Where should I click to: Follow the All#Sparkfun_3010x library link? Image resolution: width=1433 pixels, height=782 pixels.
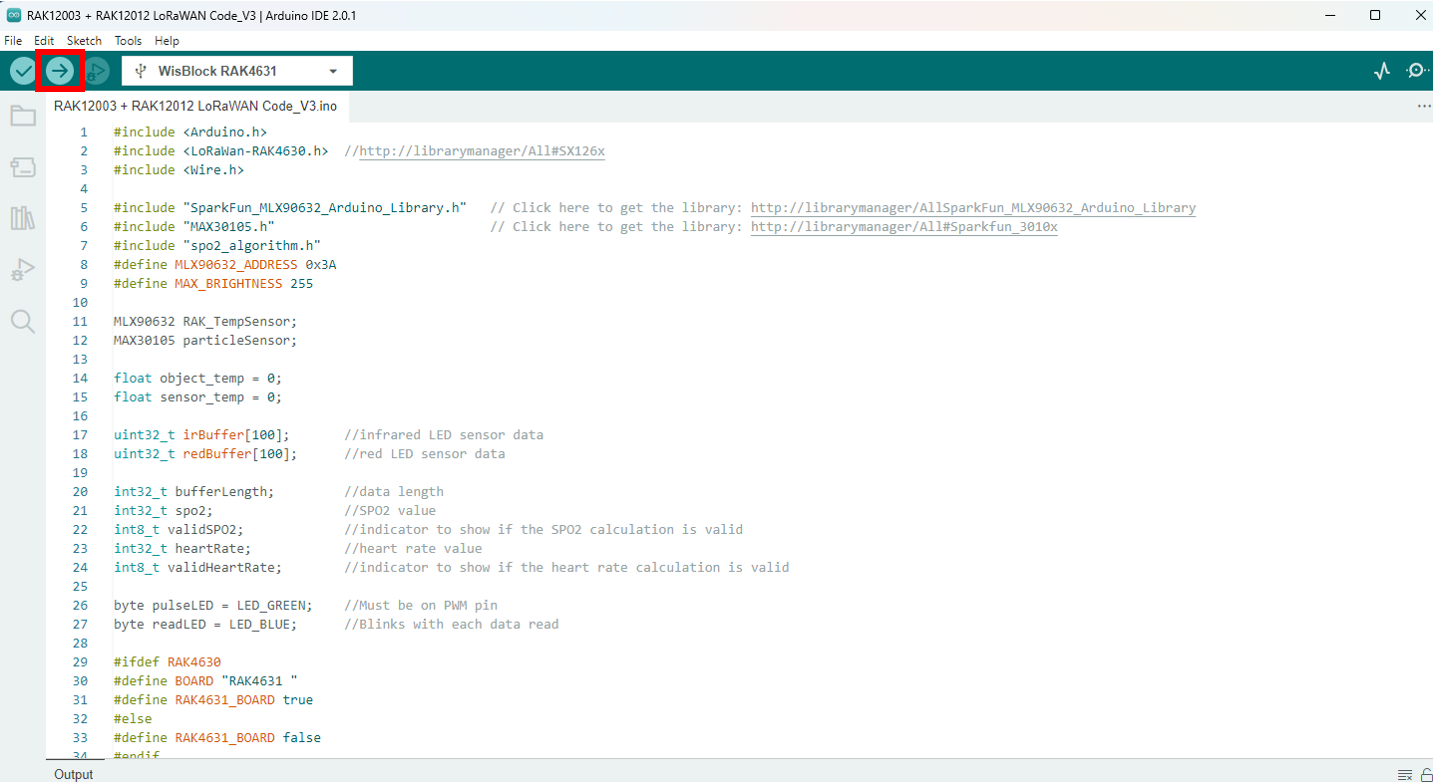click(x=904, y=227)
